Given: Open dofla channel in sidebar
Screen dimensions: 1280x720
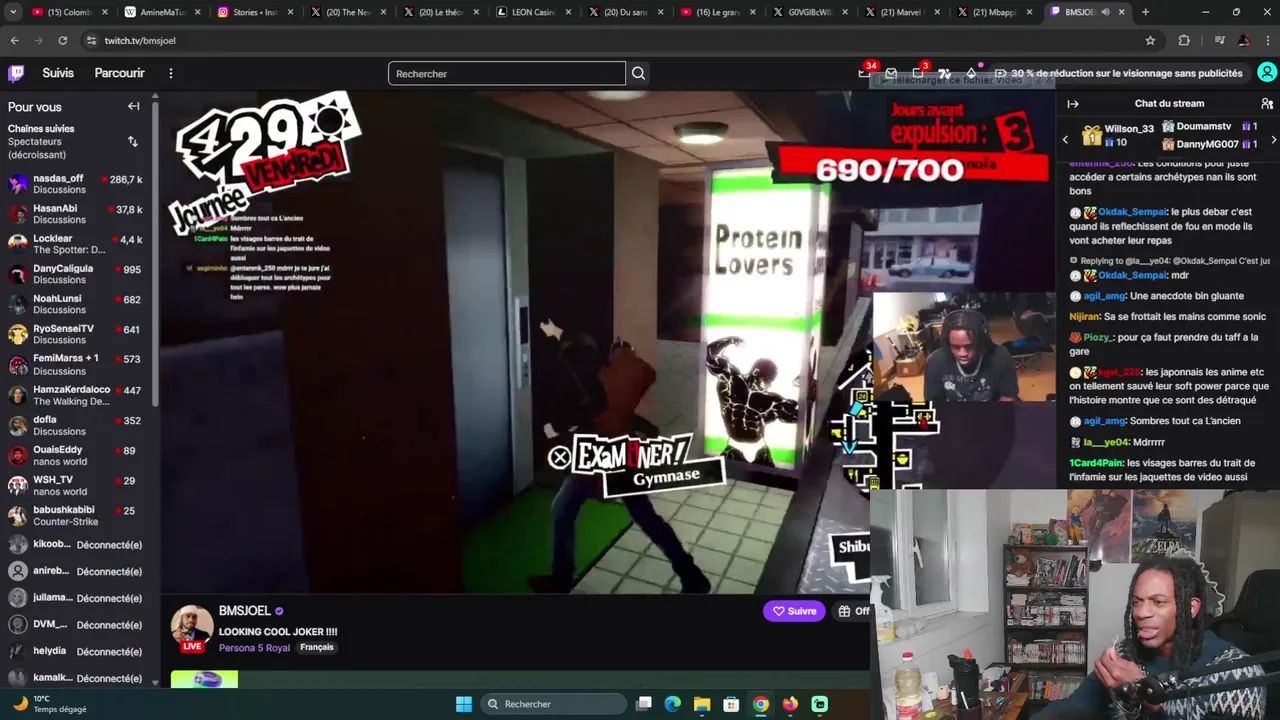Looking at the screenshot, I should click(x=76, y=425).
